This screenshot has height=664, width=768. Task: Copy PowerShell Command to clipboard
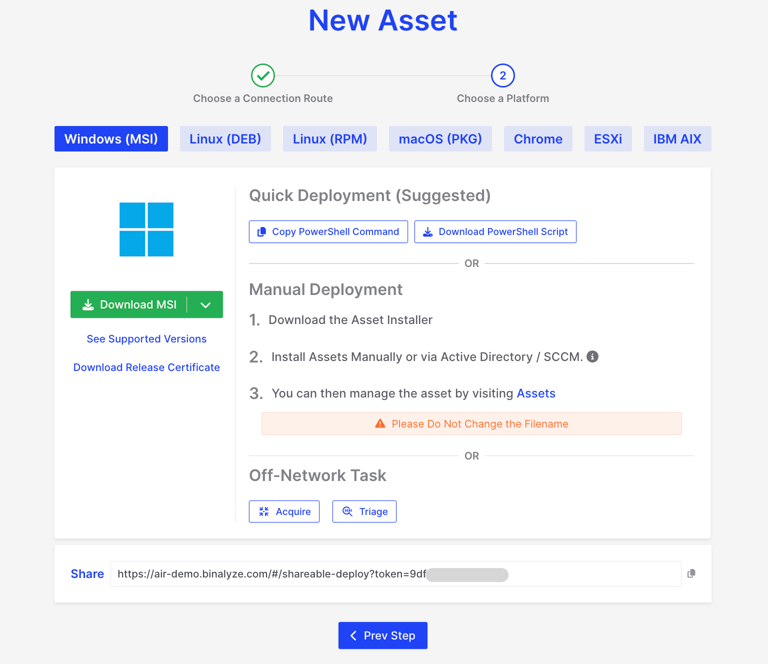click(x=328, y=232)
